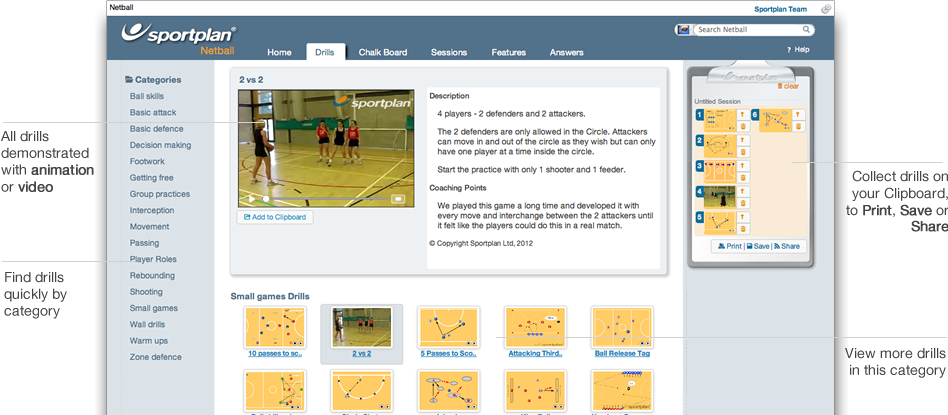Click Add to Clipboard button
The image size is (948, 415).
click(x=275, y=217)
